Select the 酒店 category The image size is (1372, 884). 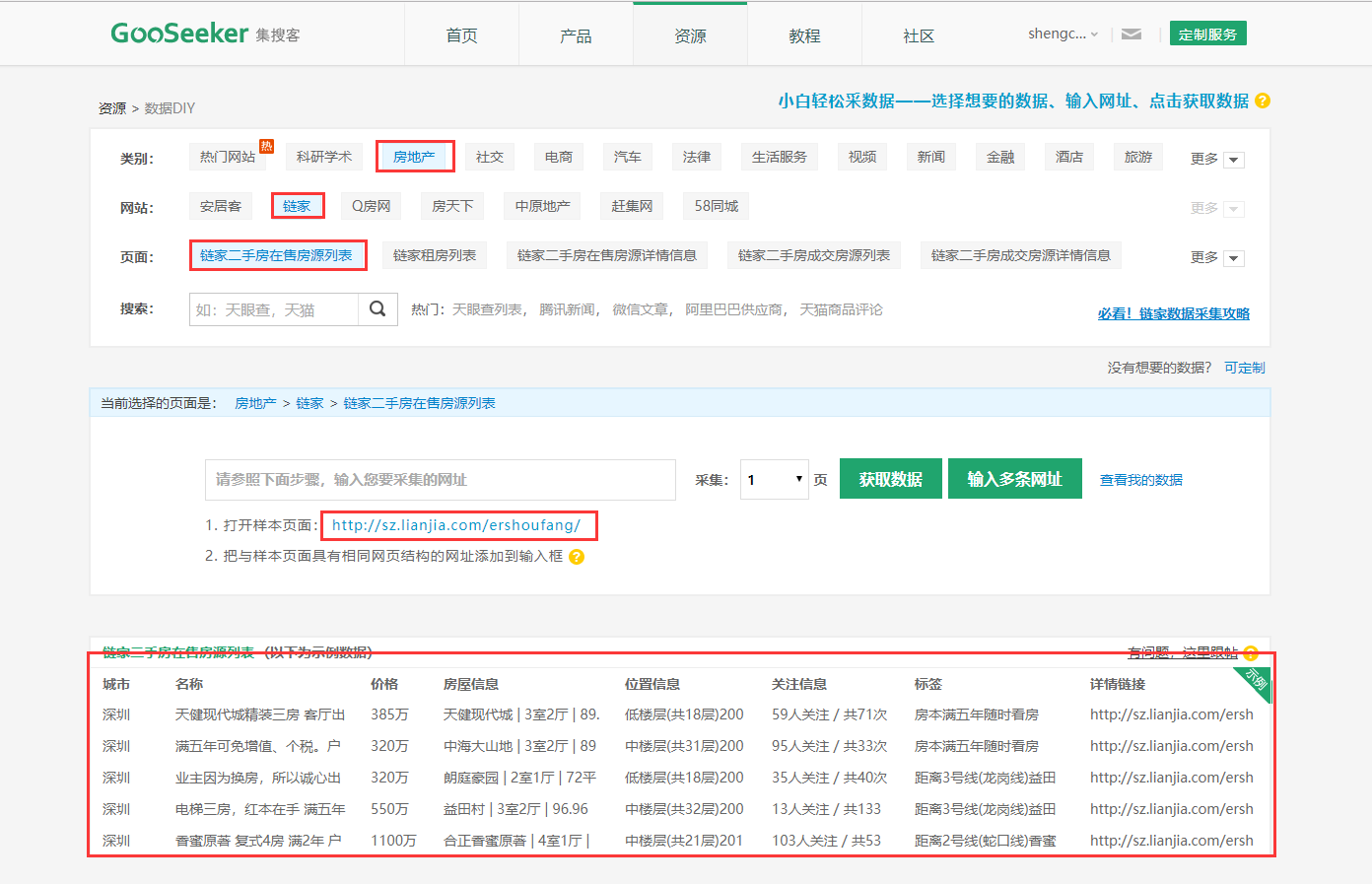[1069, 157]
